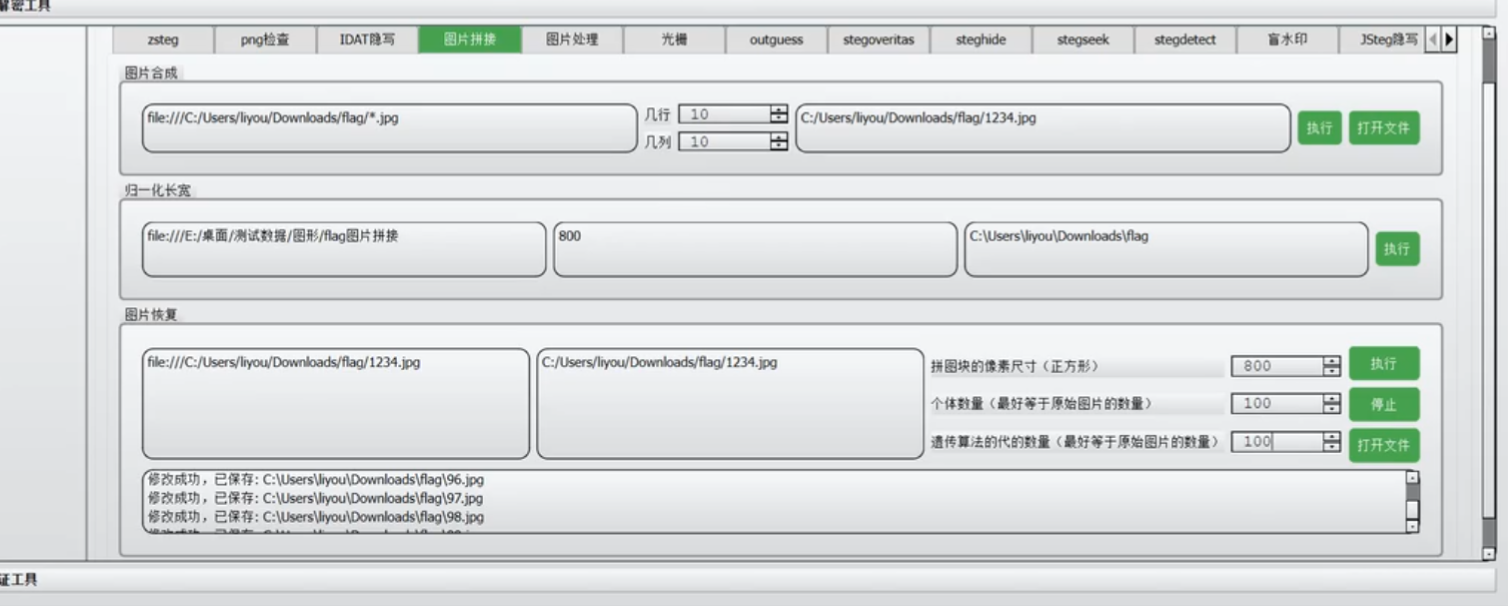Click the active 图片拼接 tab
This screenshot has width=1508, height=606.
tap(469, 40)
